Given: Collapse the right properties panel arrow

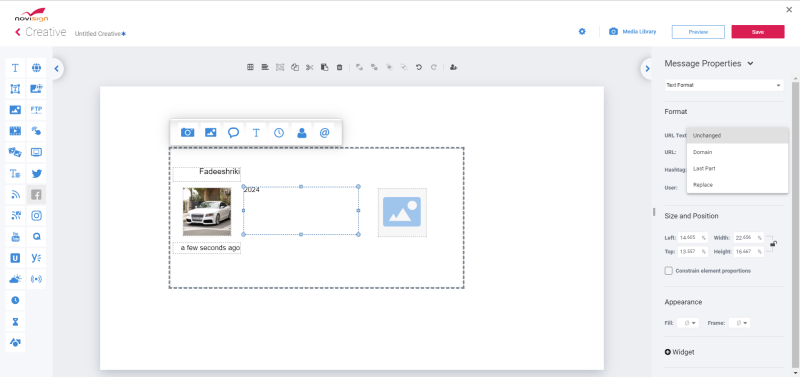Looking at the screenshot, I should [x=647, y=68].
